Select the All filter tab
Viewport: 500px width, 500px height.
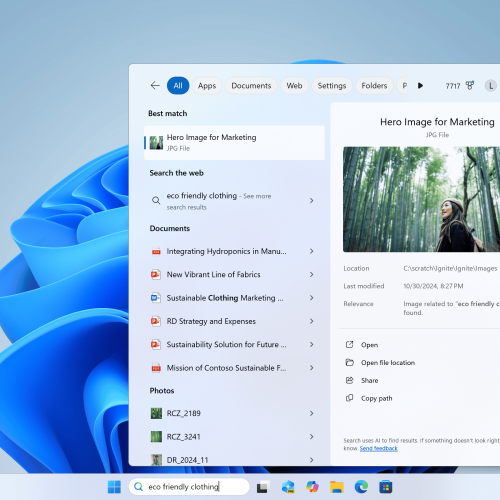pos(178,86)
